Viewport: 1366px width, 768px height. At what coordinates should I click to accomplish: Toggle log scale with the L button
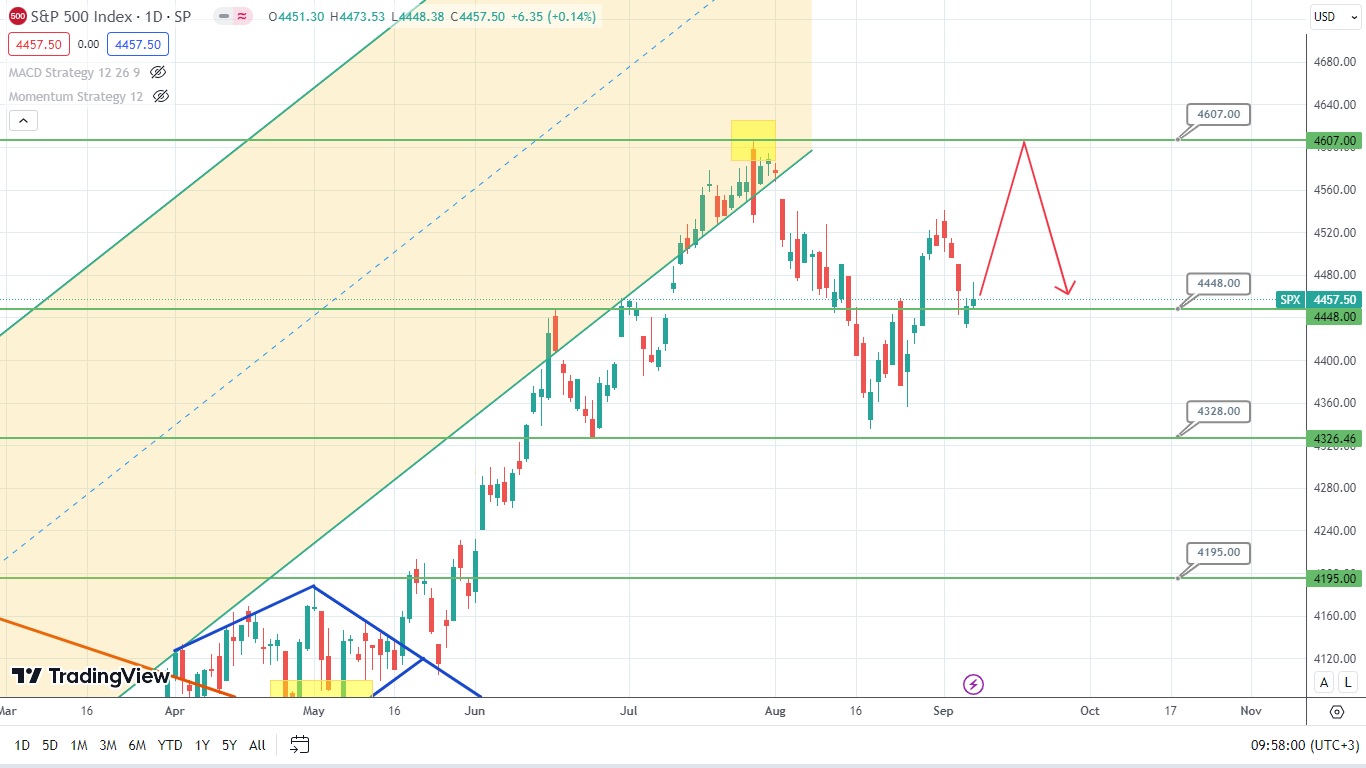click(1348, 682)
